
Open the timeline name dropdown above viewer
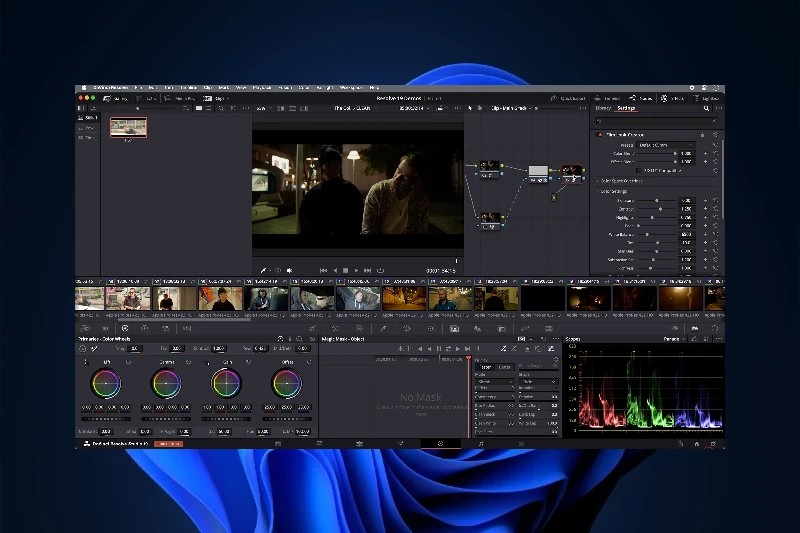click(355, 108)
